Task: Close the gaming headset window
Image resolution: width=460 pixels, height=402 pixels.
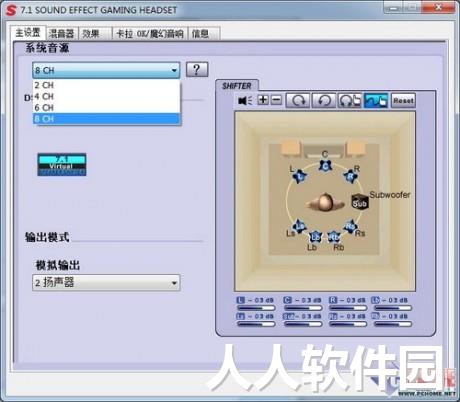Action: (x=439, y=7)
